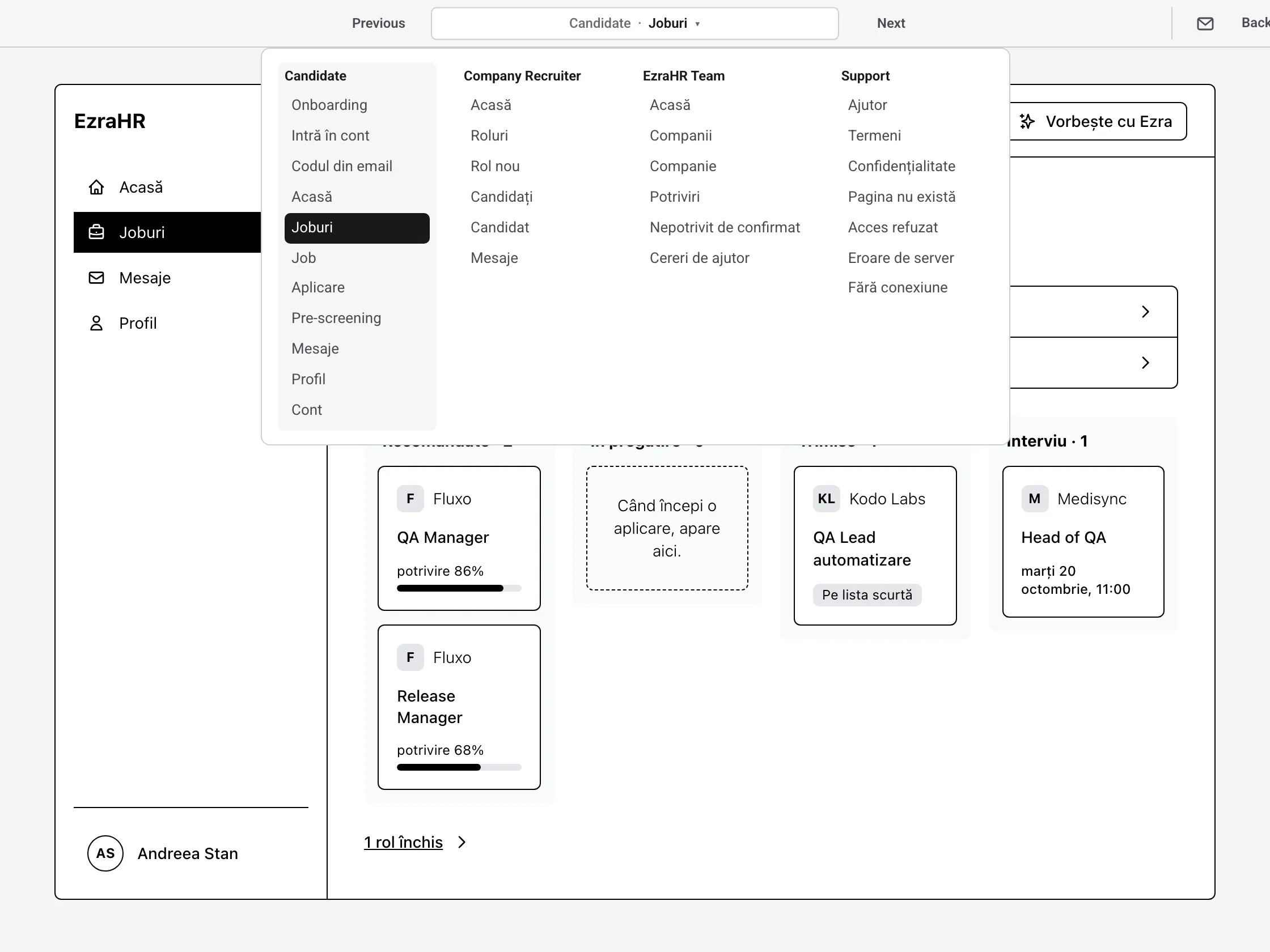Select Pre-screening in Candidate menu

pos(357,318)
